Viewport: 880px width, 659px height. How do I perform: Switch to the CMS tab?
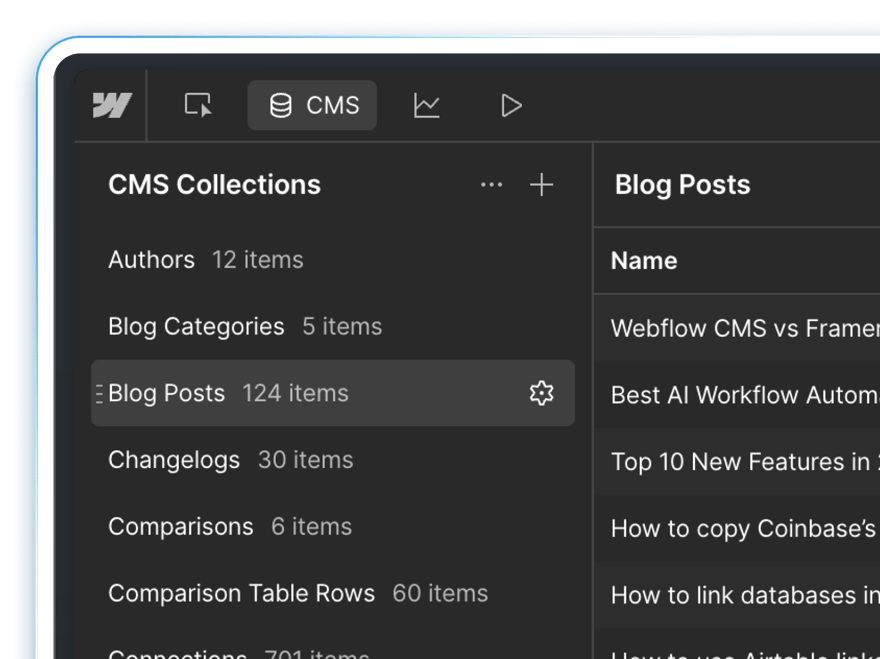[312, 106]
